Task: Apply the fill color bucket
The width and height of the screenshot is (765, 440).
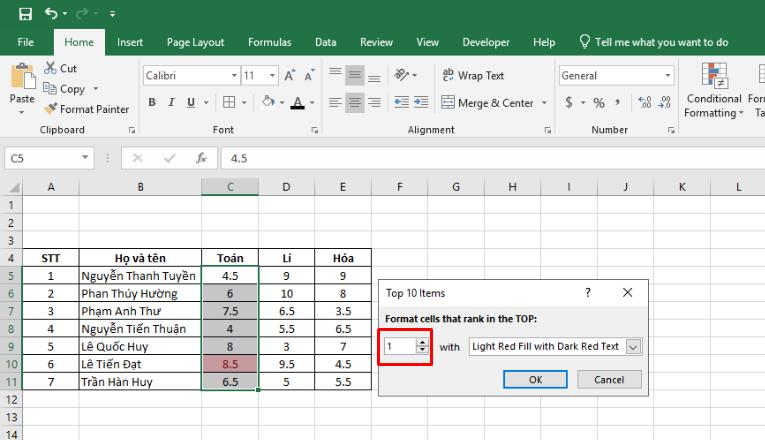Action: 268,102
